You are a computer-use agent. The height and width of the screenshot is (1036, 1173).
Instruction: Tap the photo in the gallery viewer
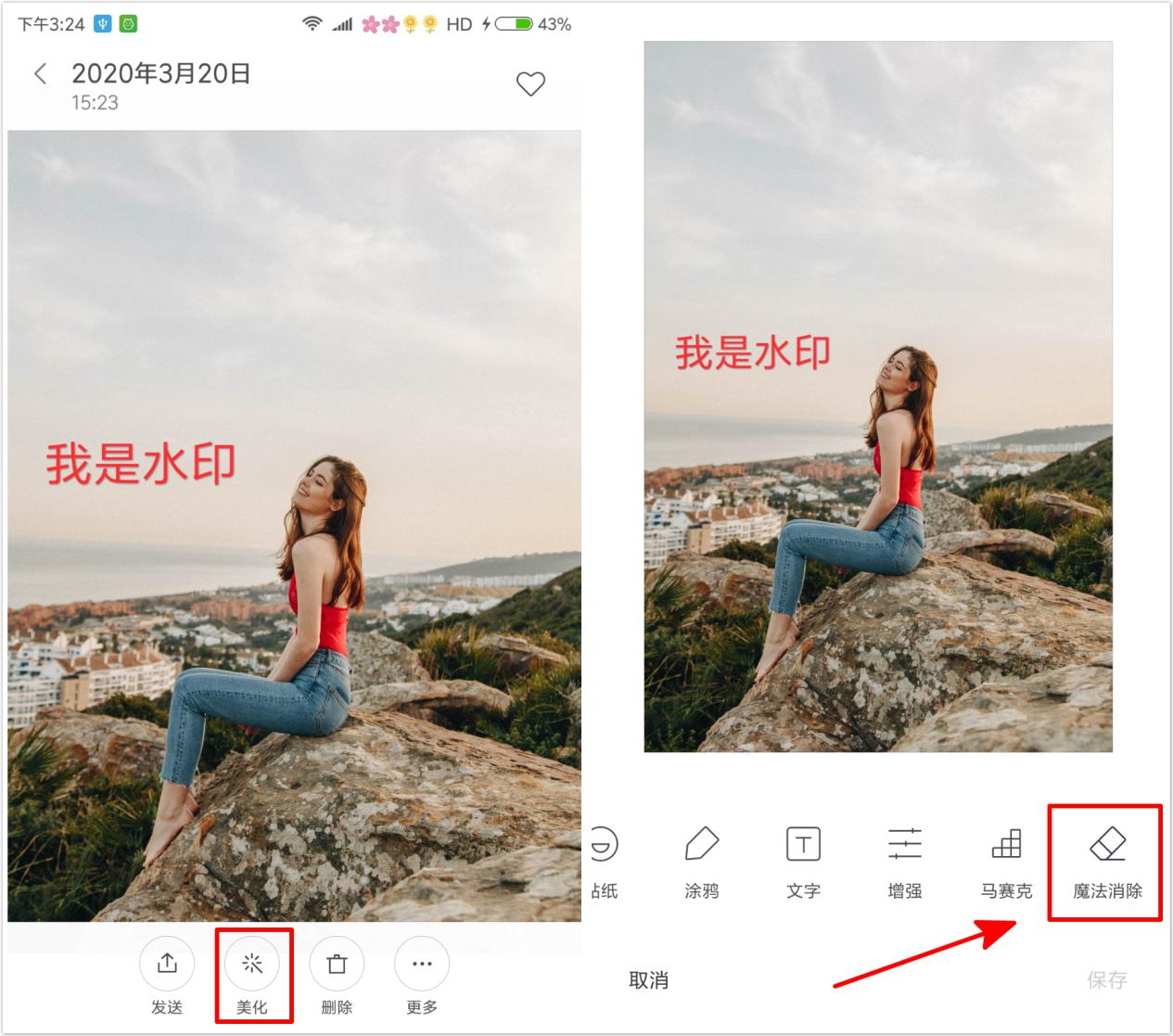click(294, 526)
